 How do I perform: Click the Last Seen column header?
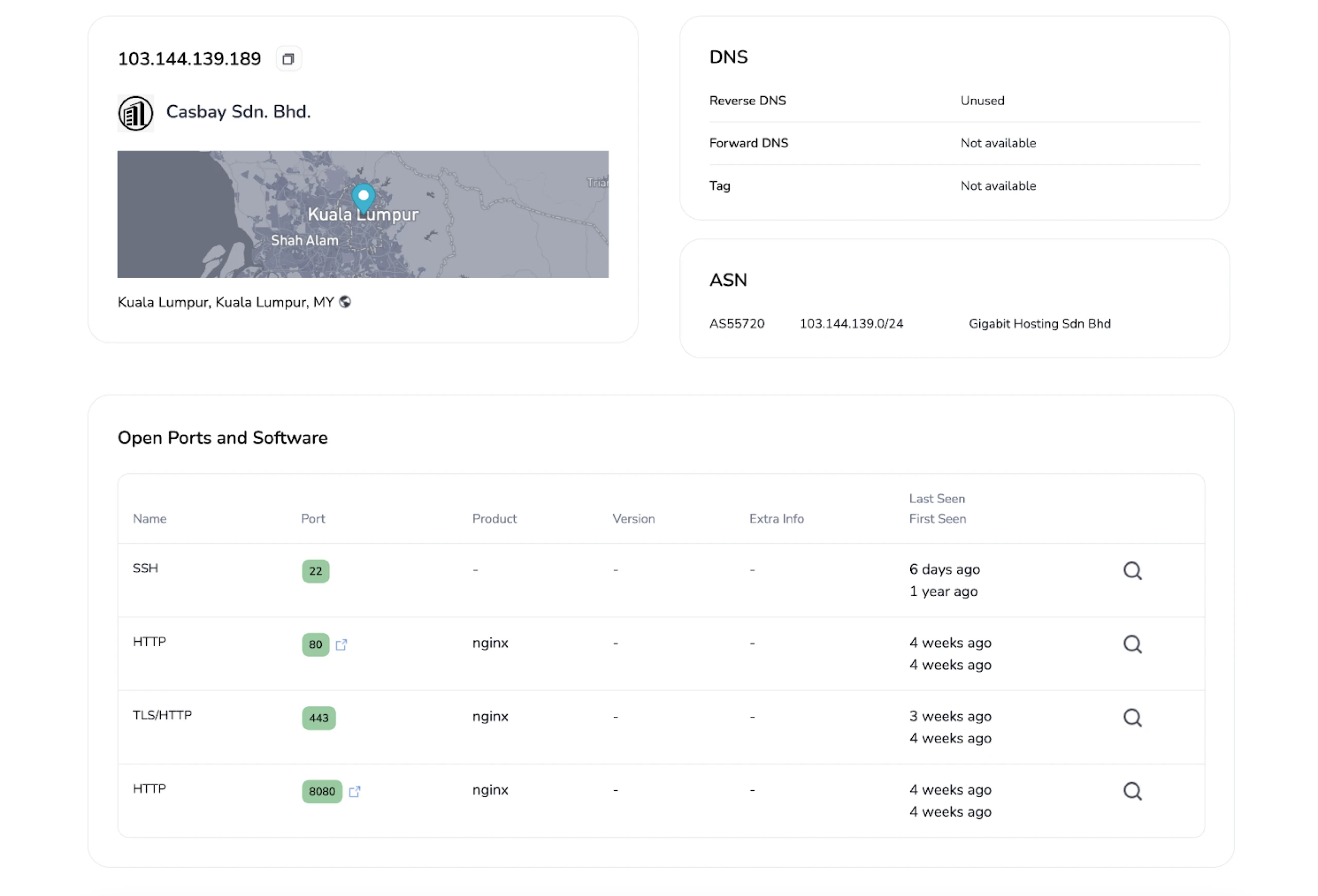(x=937, y=499)
